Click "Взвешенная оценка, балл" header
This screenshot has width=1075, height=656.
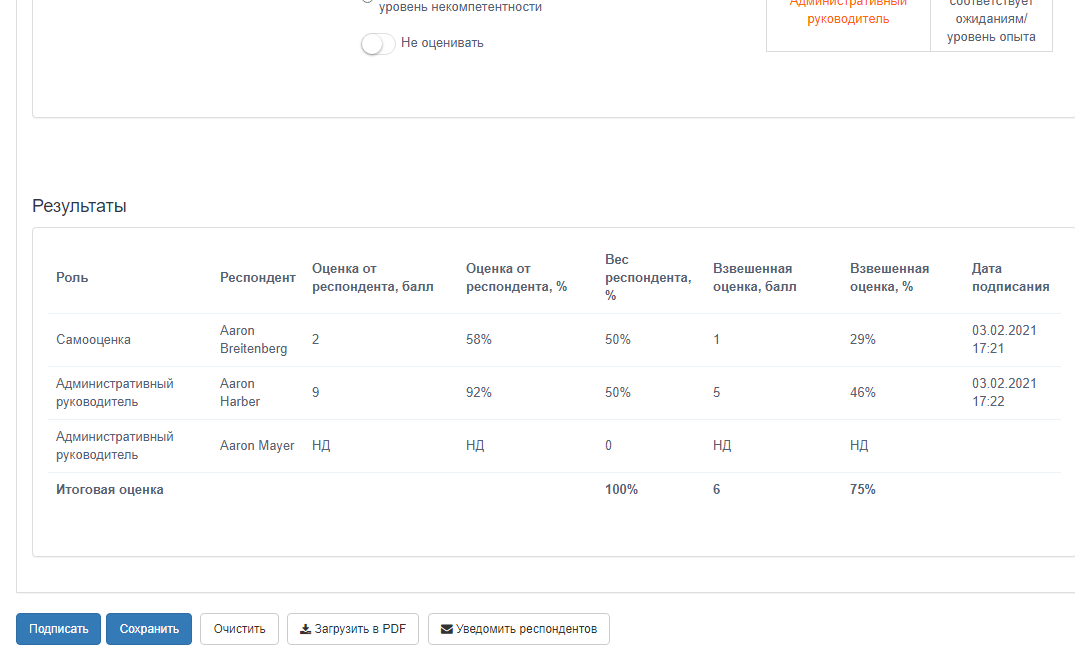(x=754, y=278)
